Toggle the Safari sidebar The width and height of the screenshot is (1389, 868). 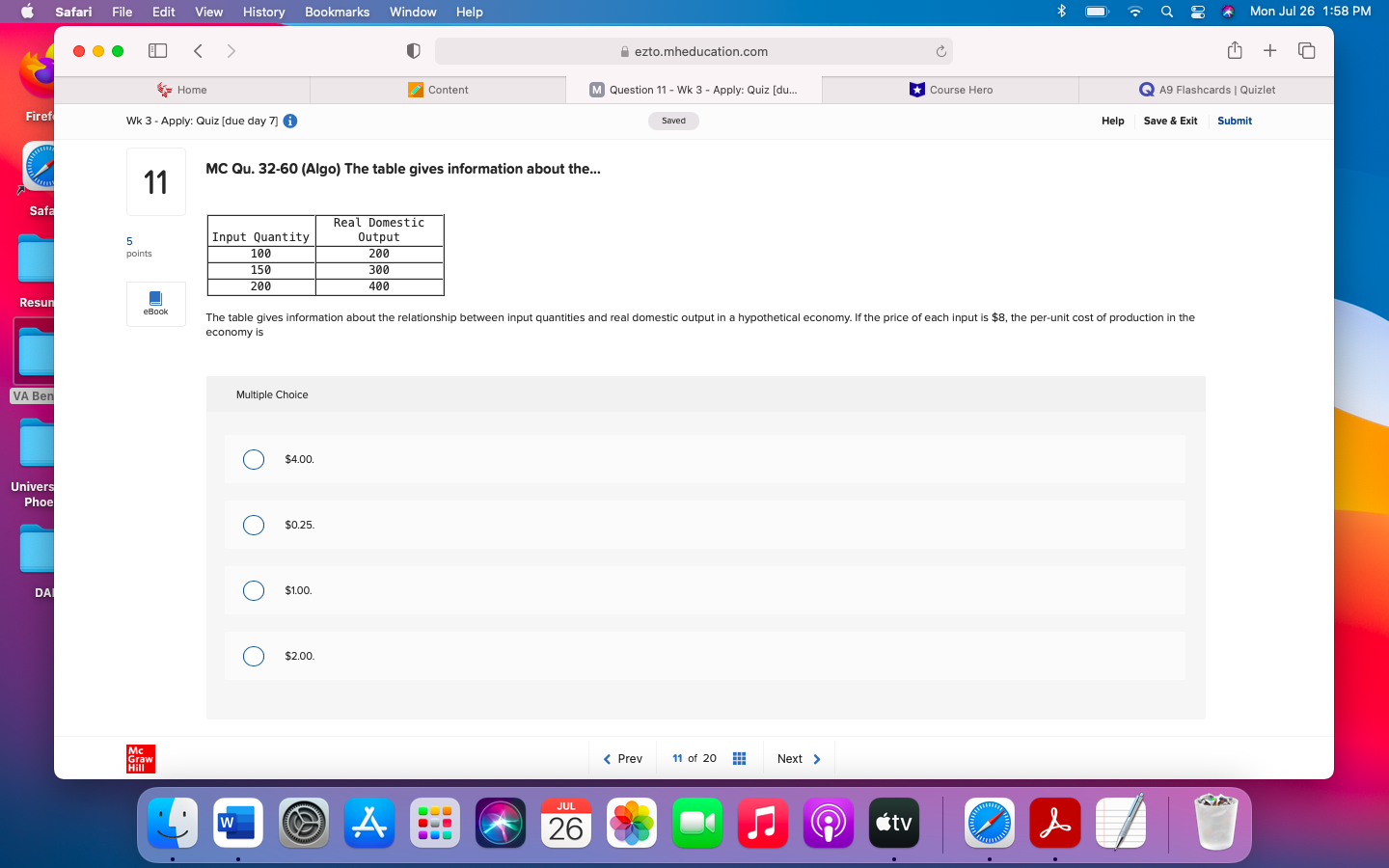coord(157,50)
